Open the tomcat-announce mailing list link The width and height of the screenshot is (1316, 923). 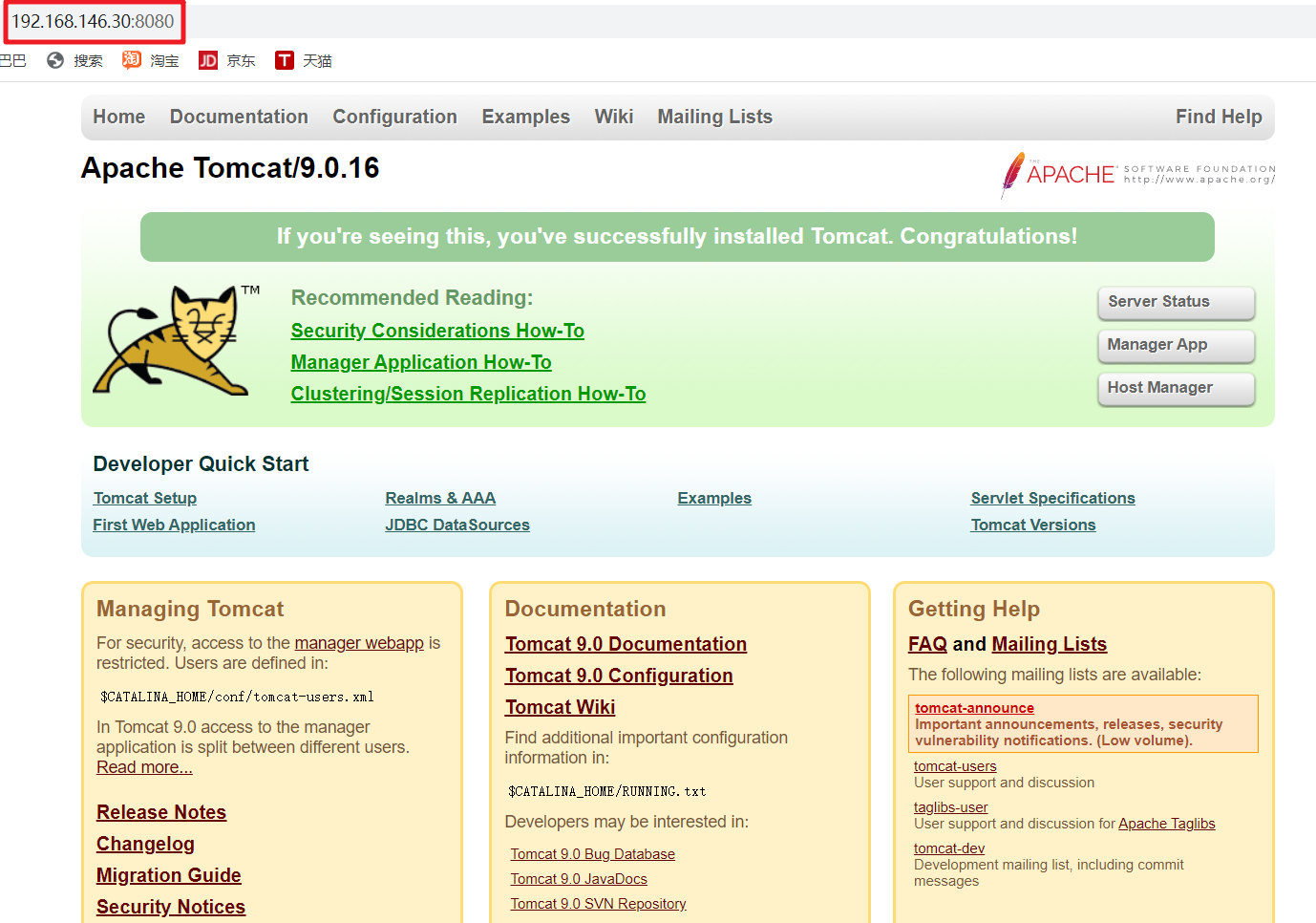point(974,708)
